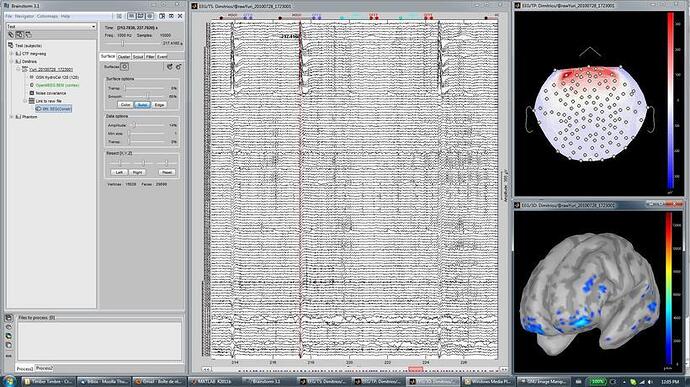Click the top data icon in Files to process panel

[8, 317]
